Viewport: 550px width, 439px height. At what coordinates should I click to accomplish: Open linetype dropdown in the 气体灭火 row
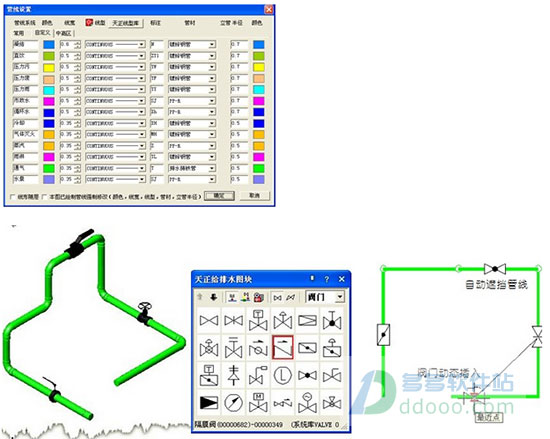(141, 134)
